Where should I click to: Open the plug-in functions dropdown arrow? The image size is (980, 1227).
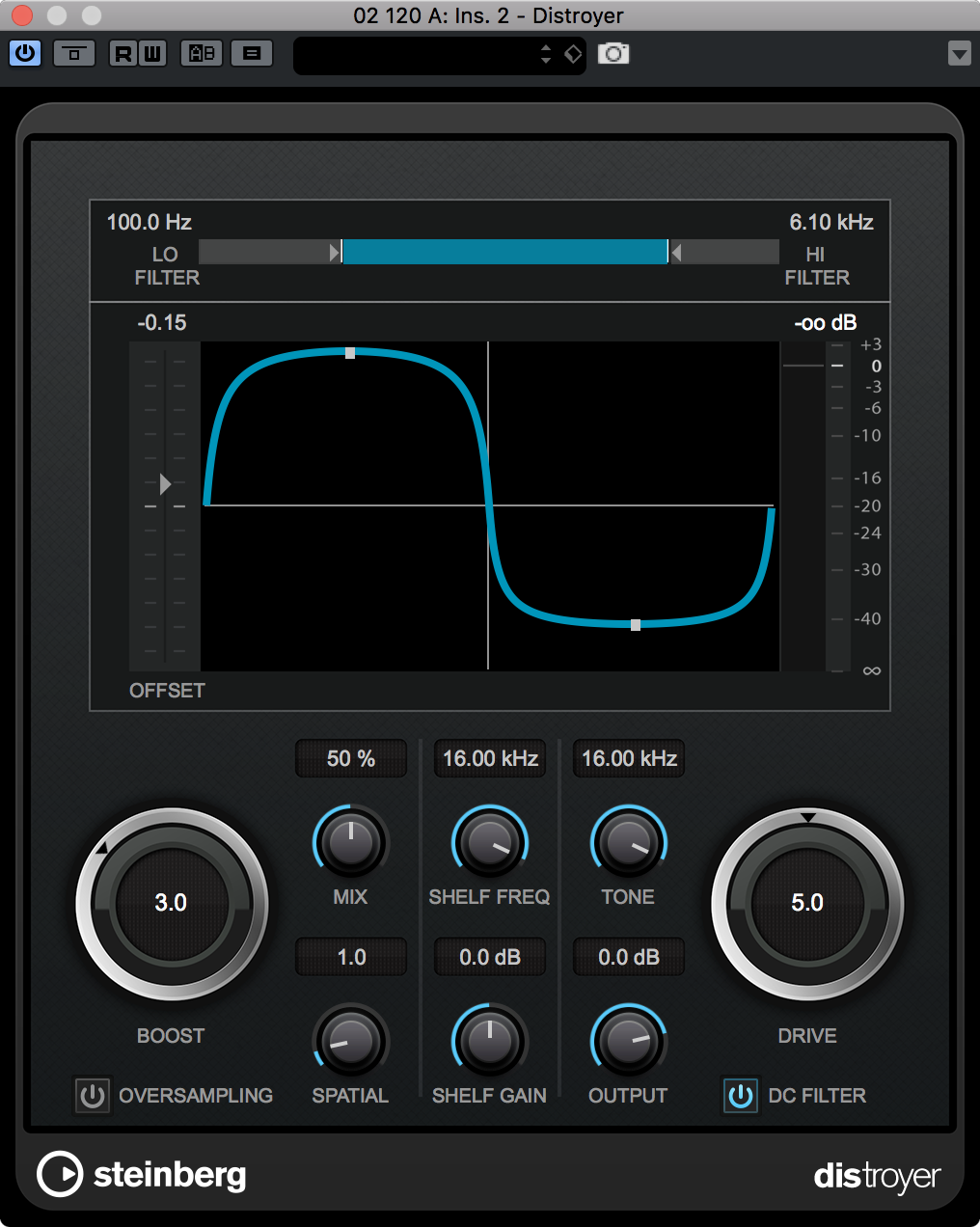click(959, 53)
